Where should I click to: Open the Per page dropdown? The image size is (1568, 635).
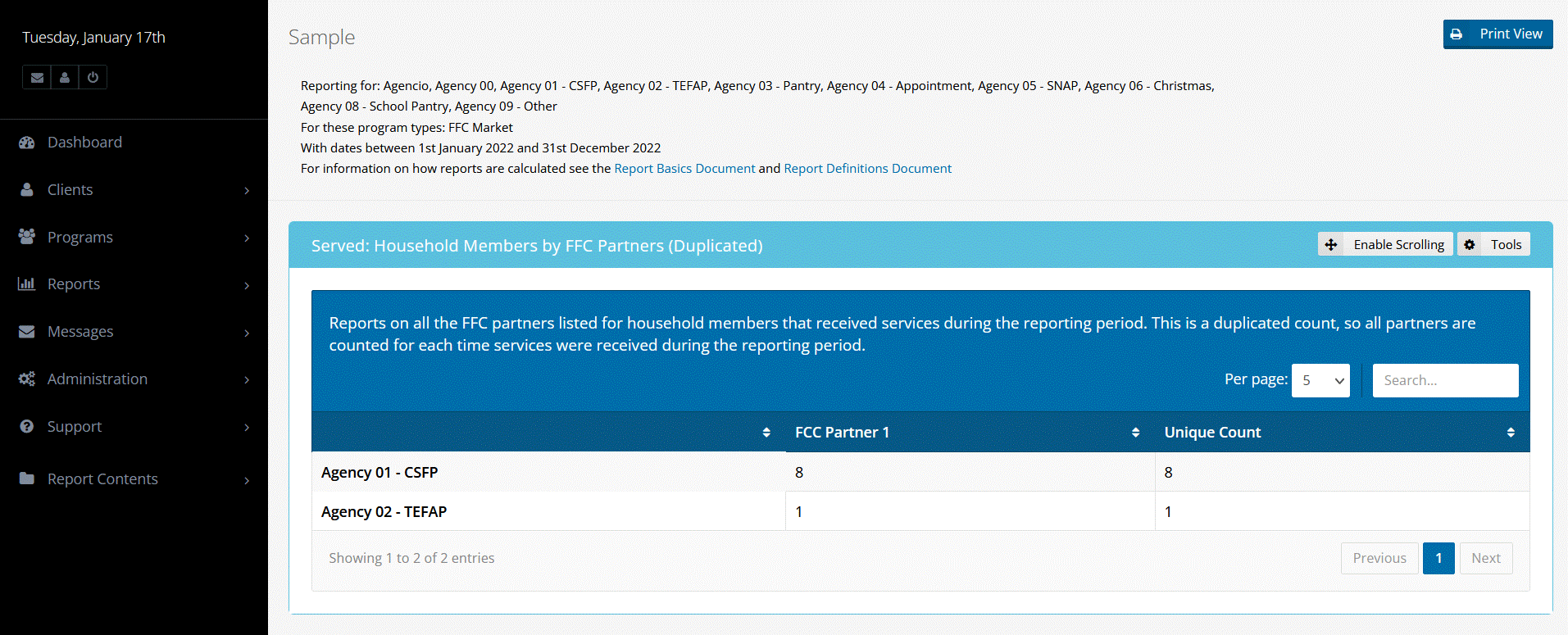1320,380
